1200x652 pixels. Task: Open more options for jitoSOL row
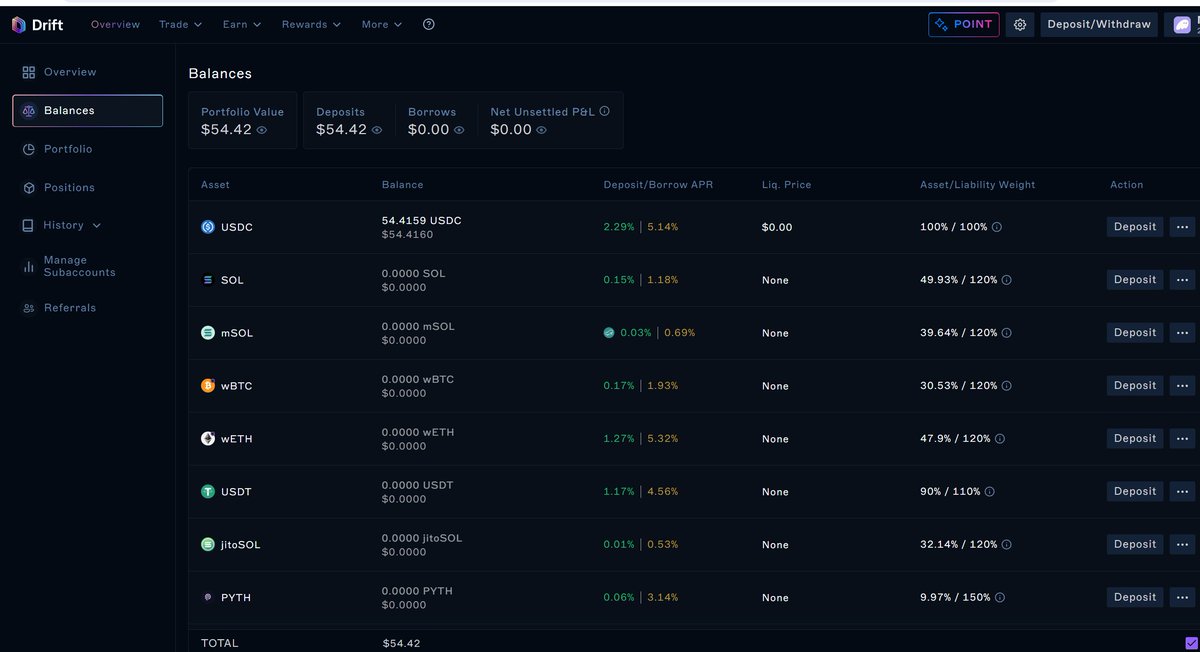[x=1182, y=545]
